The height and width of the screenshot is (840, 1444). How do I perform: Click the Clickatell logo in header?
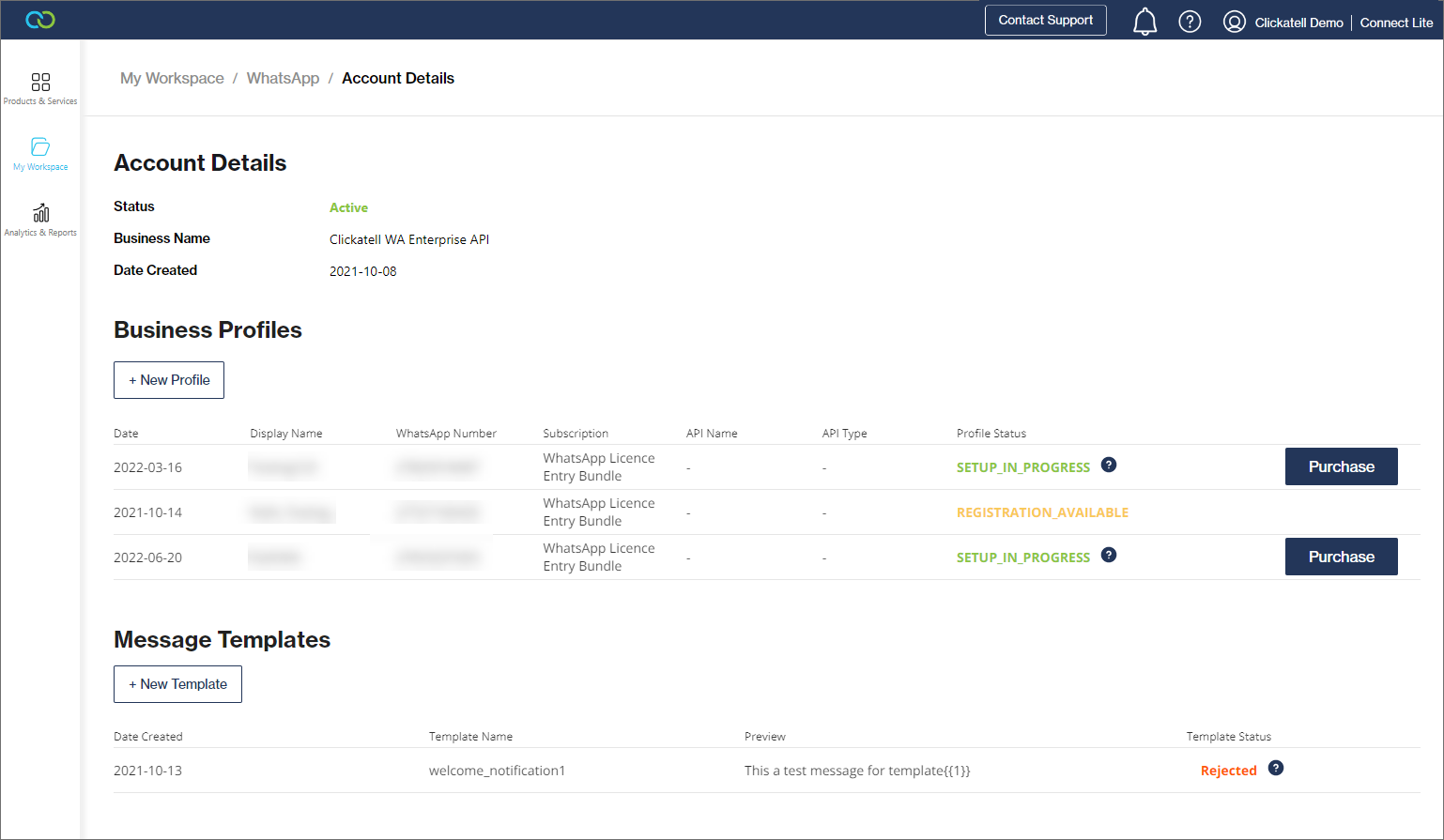point(40,20)
